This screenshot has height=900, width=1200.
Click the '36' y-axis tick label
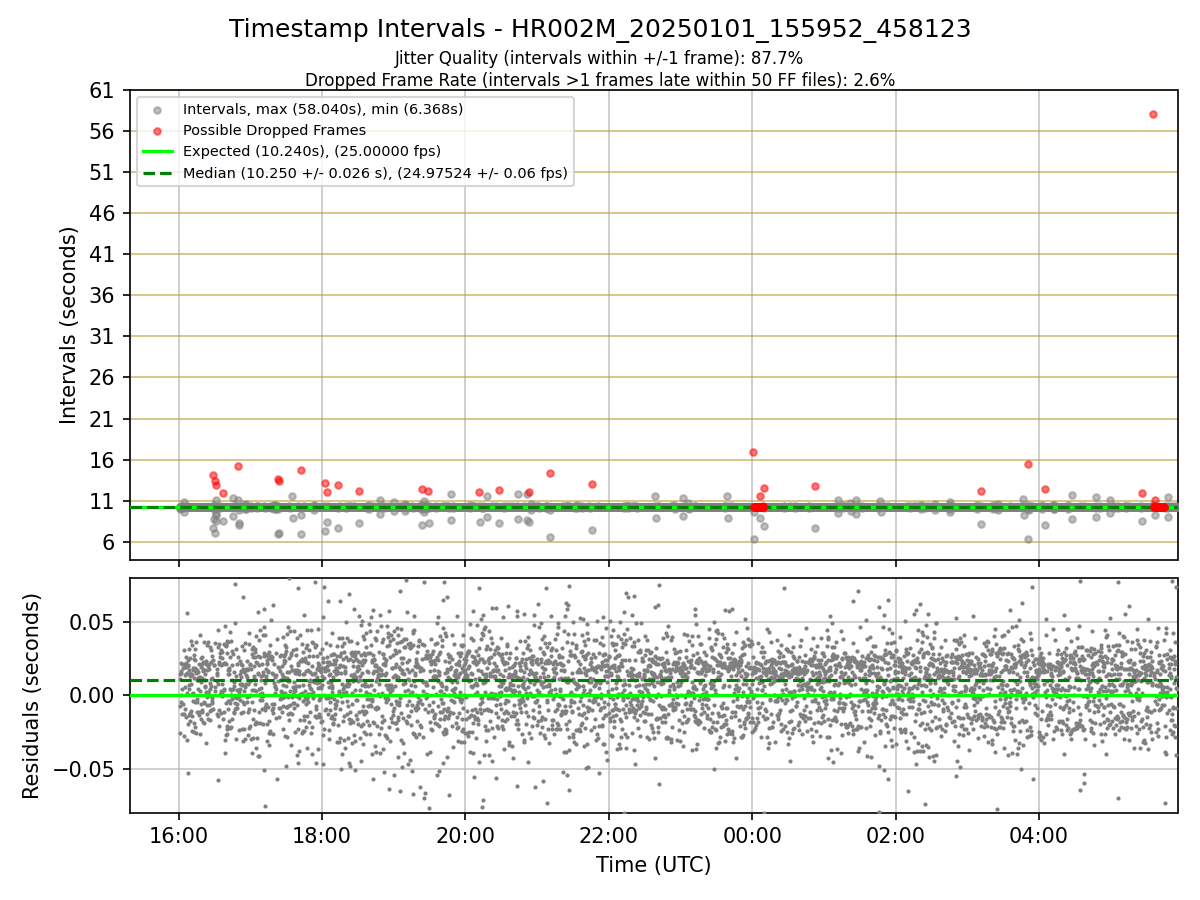[104, 296]
